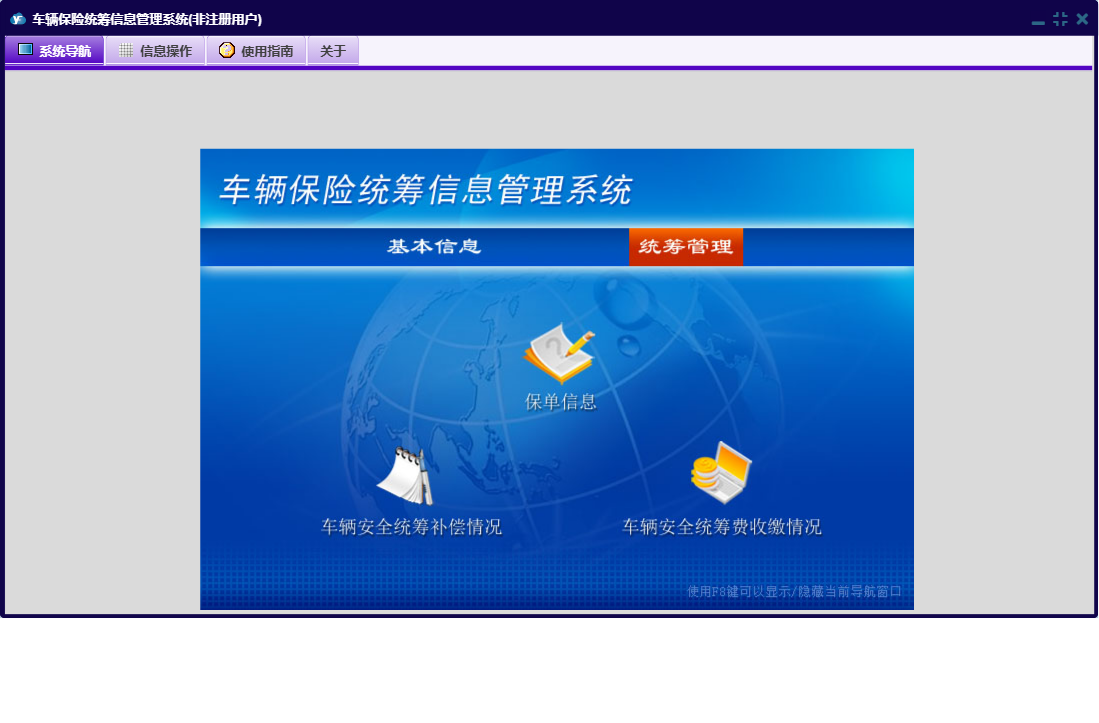Open the 信息操作 menu text
The image size is (1099, 723).
pos(166,51)
